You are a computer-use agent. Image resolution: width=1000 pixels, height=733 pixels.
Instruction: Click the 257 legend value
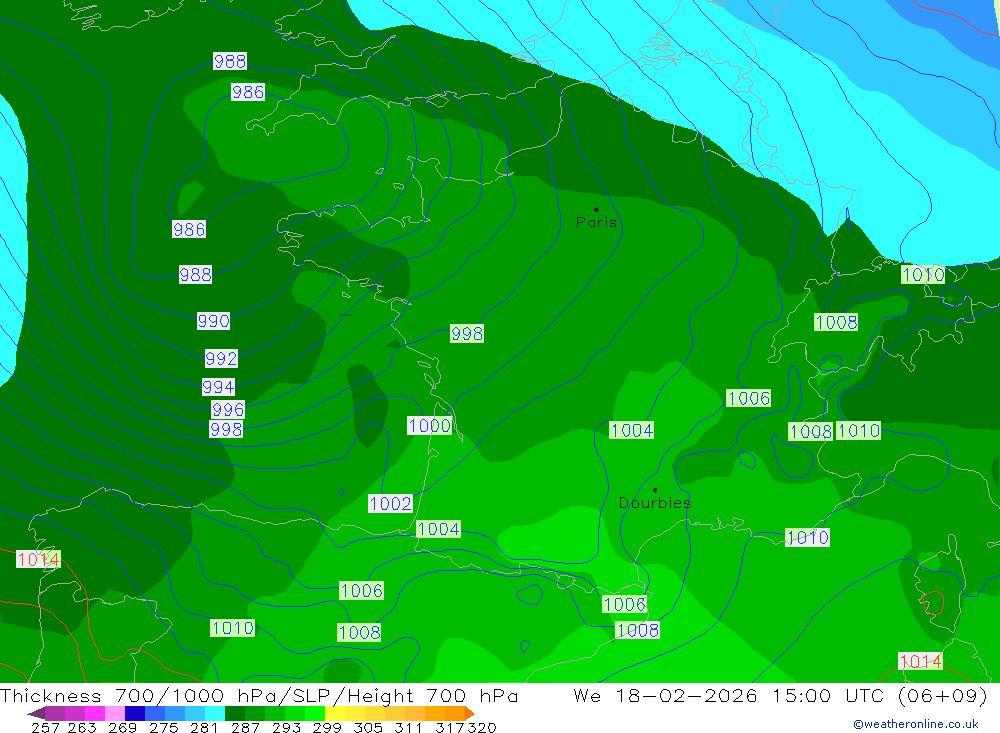[45, 728]
